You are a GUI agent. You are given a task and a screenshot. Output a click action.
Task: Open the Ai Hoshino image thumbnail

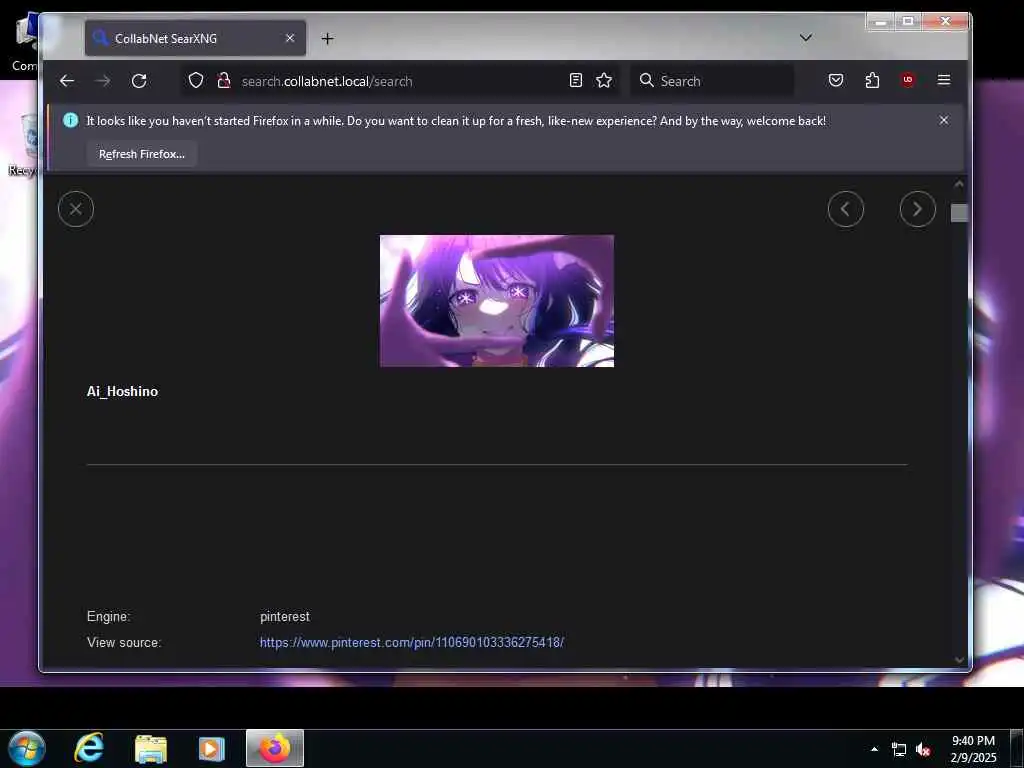[x=497, y=301]
